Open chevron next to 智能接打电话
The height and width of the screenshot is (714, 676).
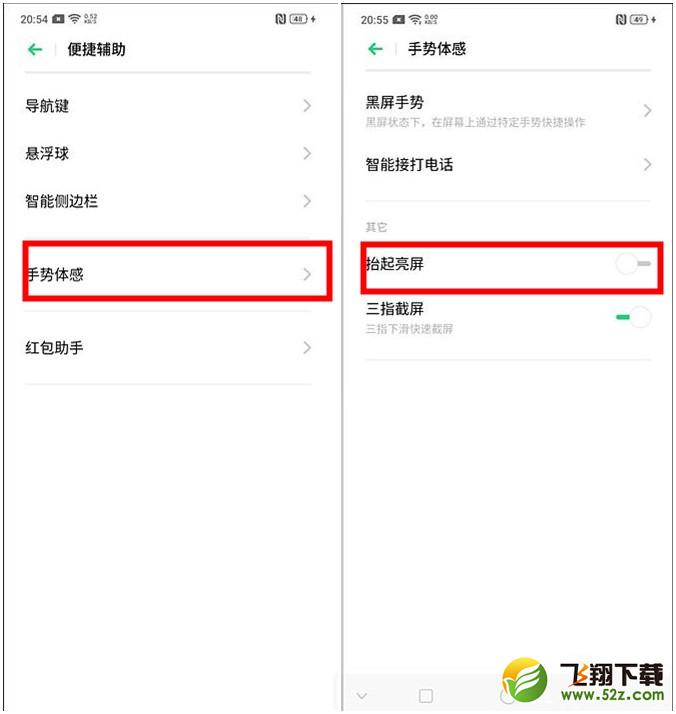(647, 164)
